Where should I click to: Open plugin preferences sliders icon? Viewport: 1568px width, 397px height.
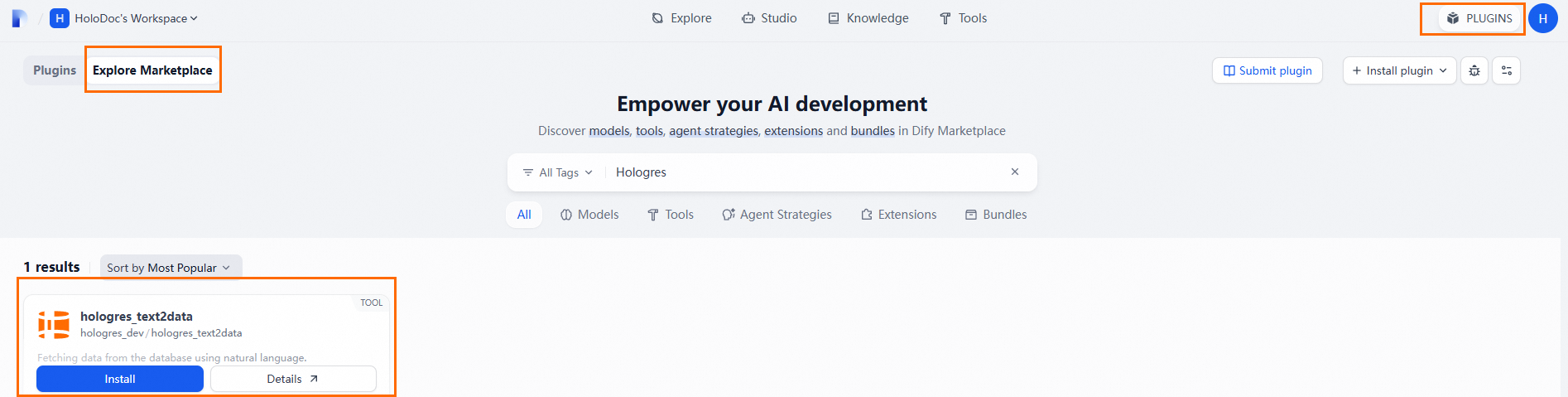(1507, 70)
